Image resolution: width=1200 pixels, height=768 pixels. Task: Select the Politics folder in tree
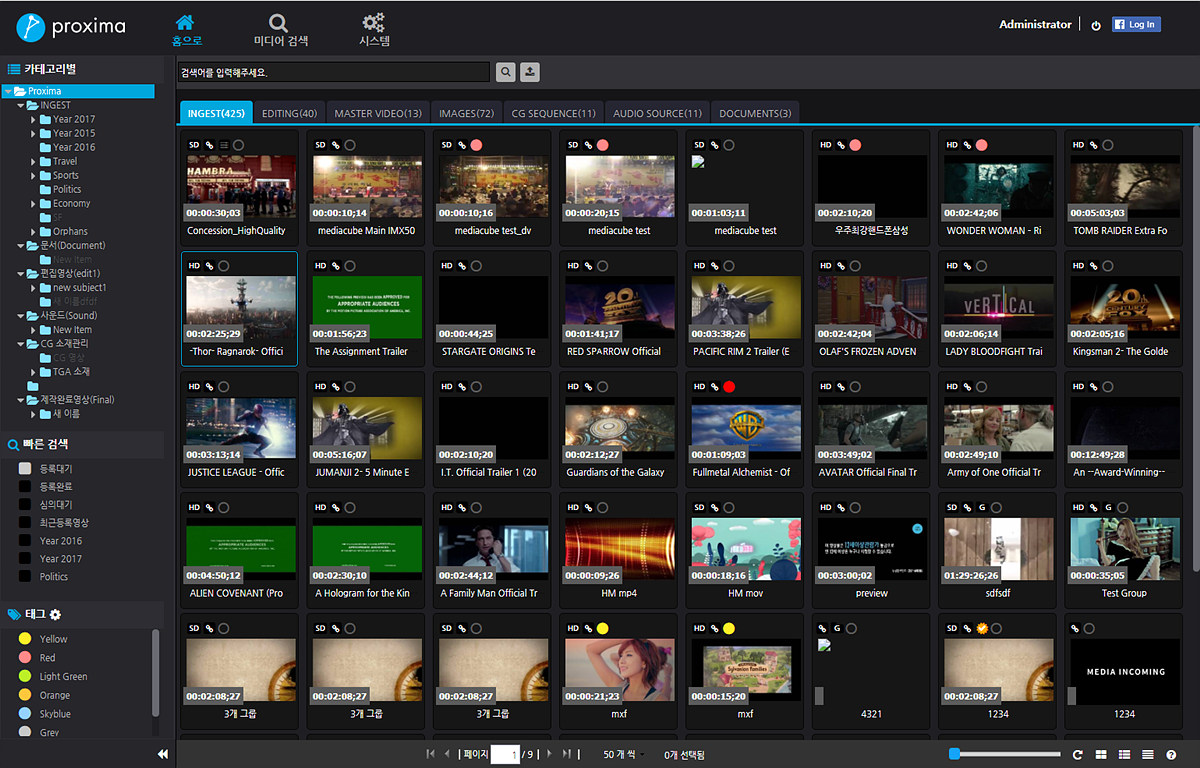coord(67,189)
